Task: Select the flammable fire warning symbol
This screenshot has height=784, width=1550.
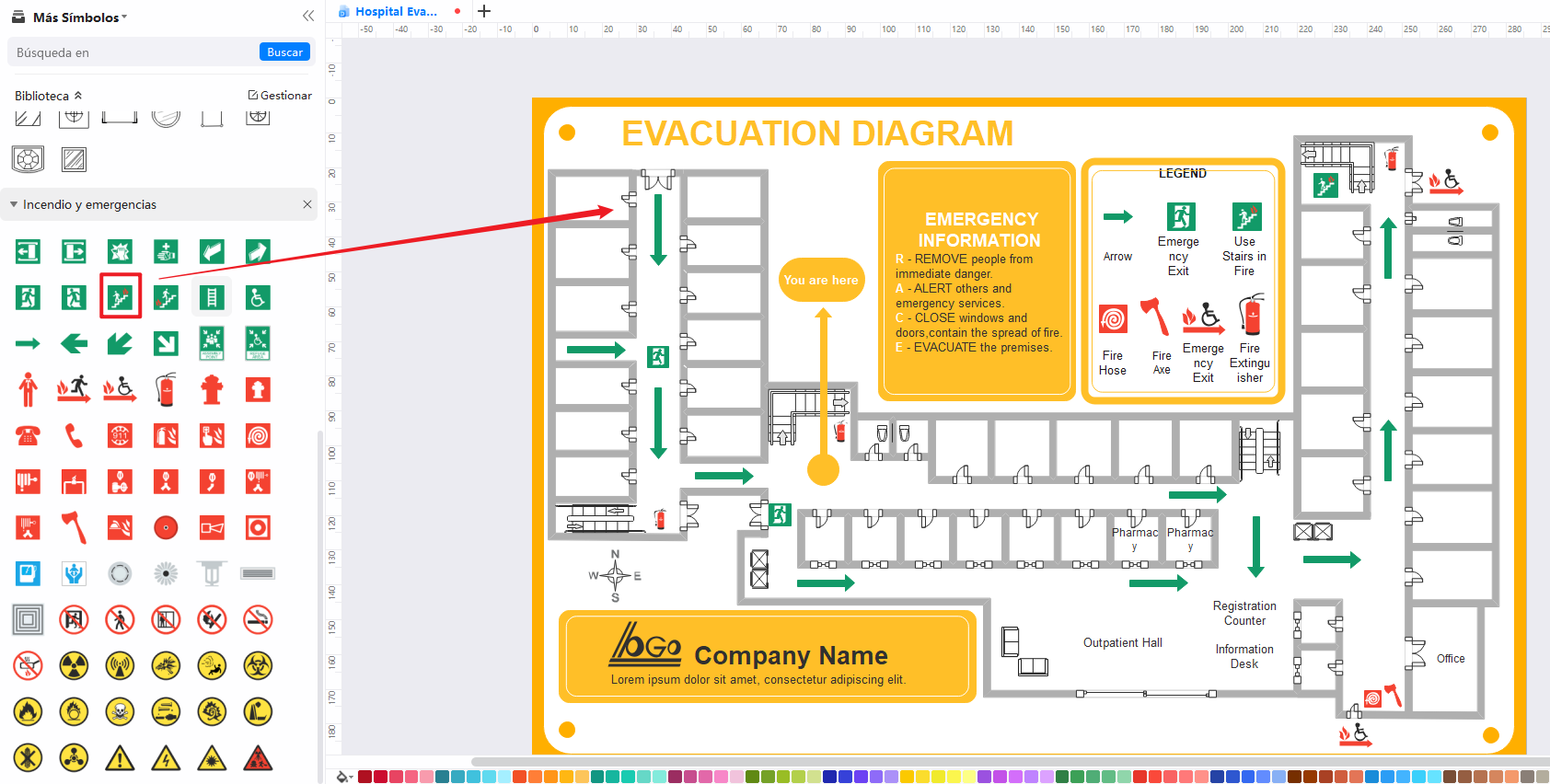Action: pyautogui.click(x=28, y=711)
